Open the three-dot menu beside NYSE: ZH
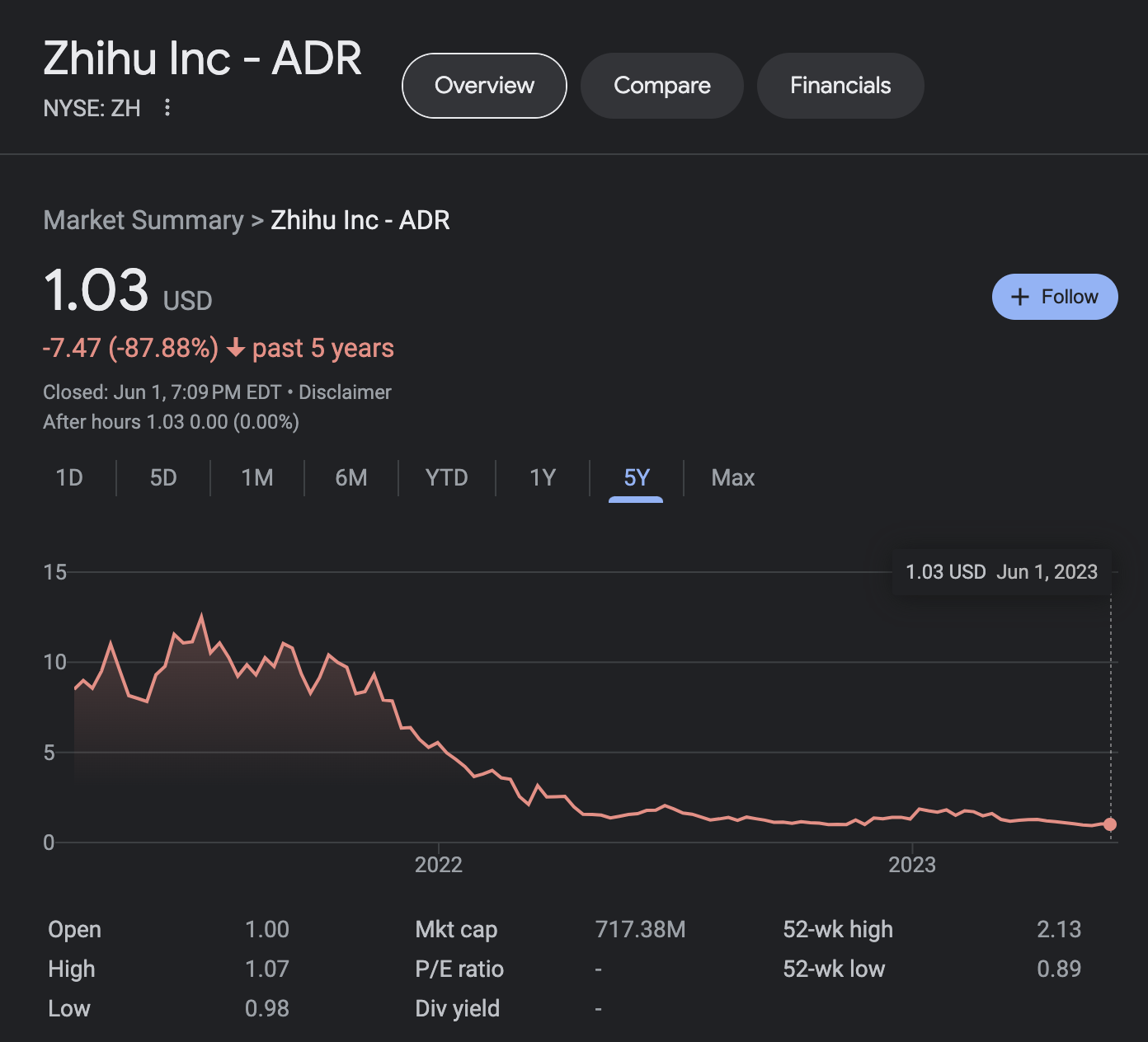Screen dimensions: 1148x1042 (x=167, y=107)
